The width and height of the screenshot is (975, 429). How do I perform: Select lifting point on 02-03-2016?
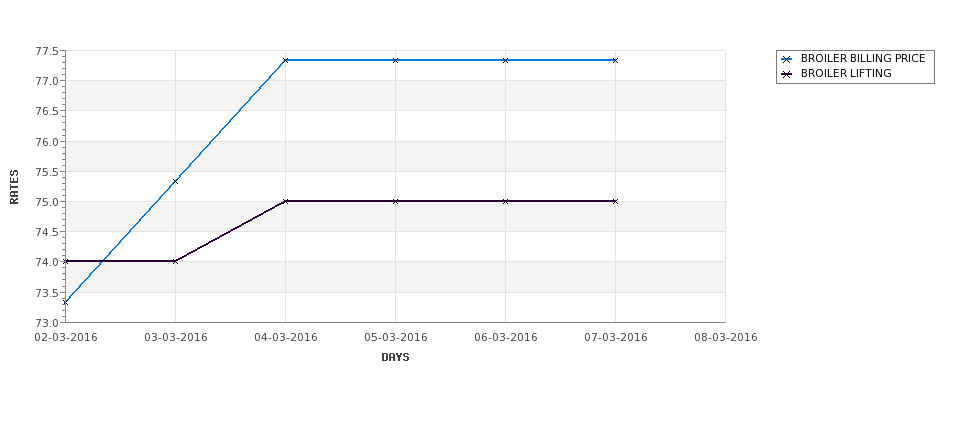65,261
